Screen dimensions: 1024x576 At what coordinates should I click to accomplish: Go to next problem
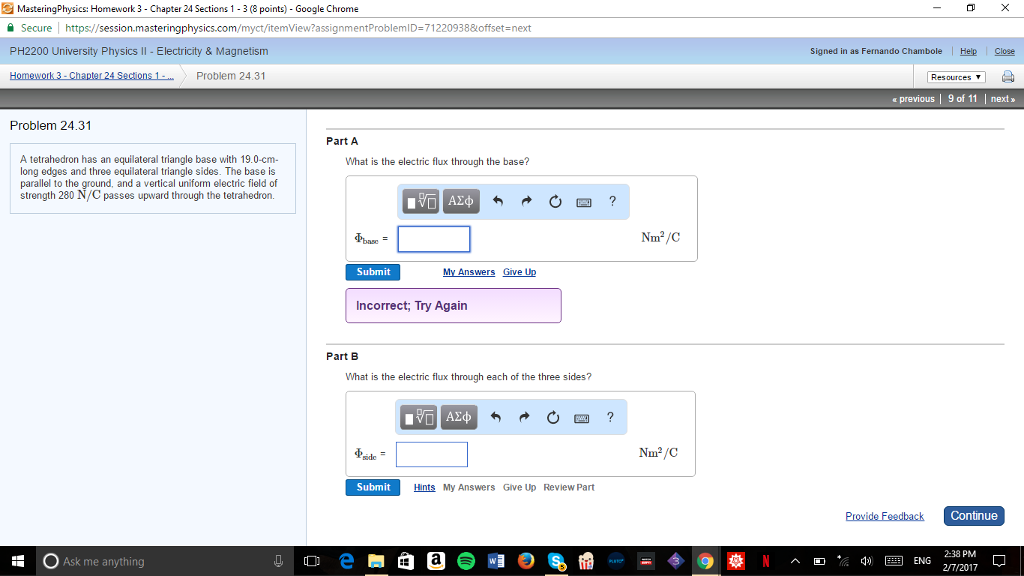[x=1002, y=99]
